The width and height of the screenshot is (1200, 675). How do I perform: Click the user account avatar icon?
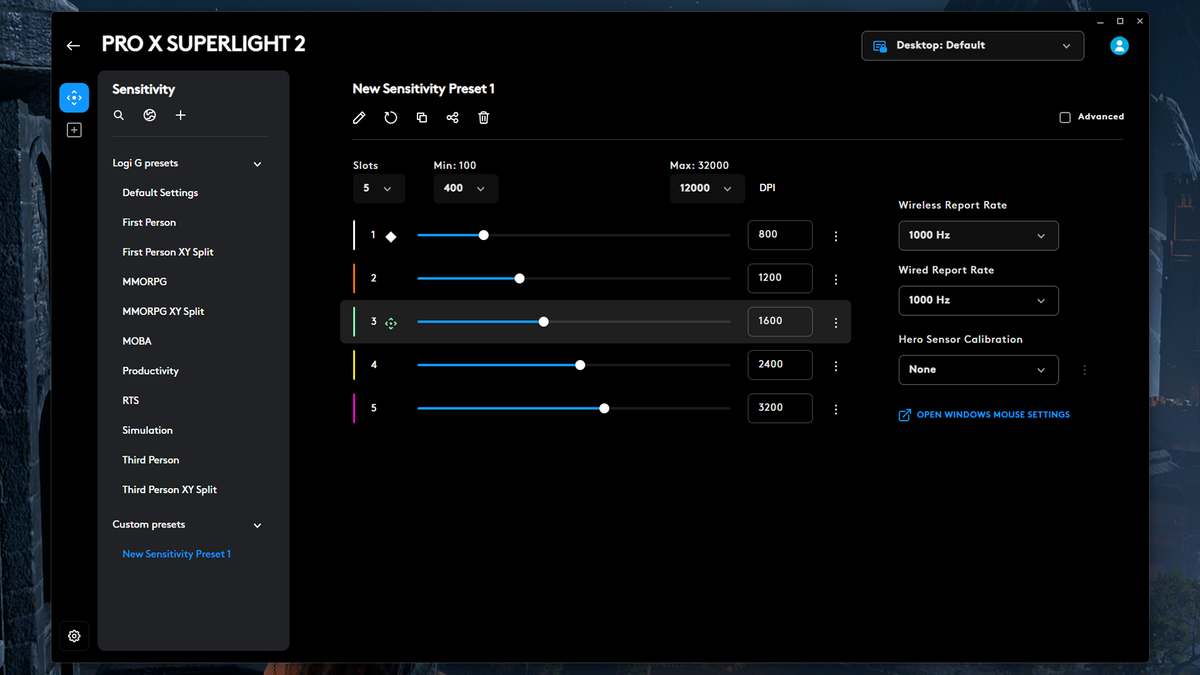(x=1119, y=46)
